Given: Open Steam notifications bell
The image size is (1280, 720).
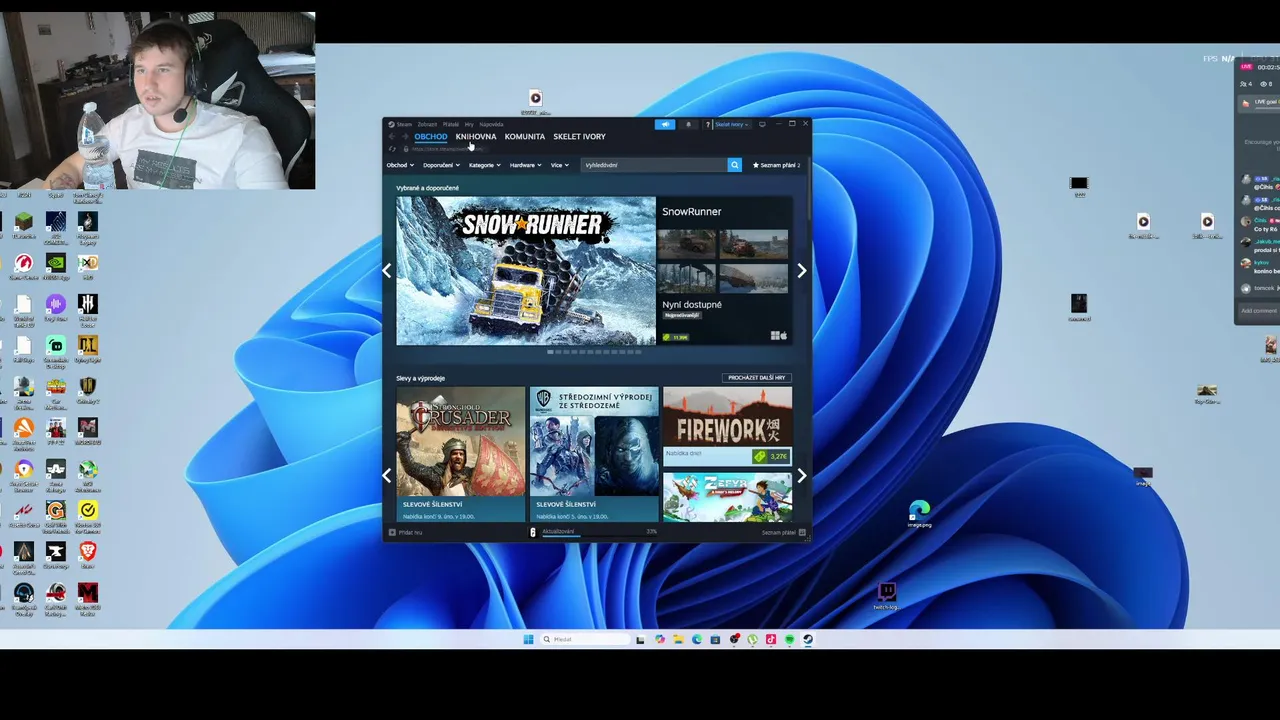Looking at the screenshot, I should point(688,124).
